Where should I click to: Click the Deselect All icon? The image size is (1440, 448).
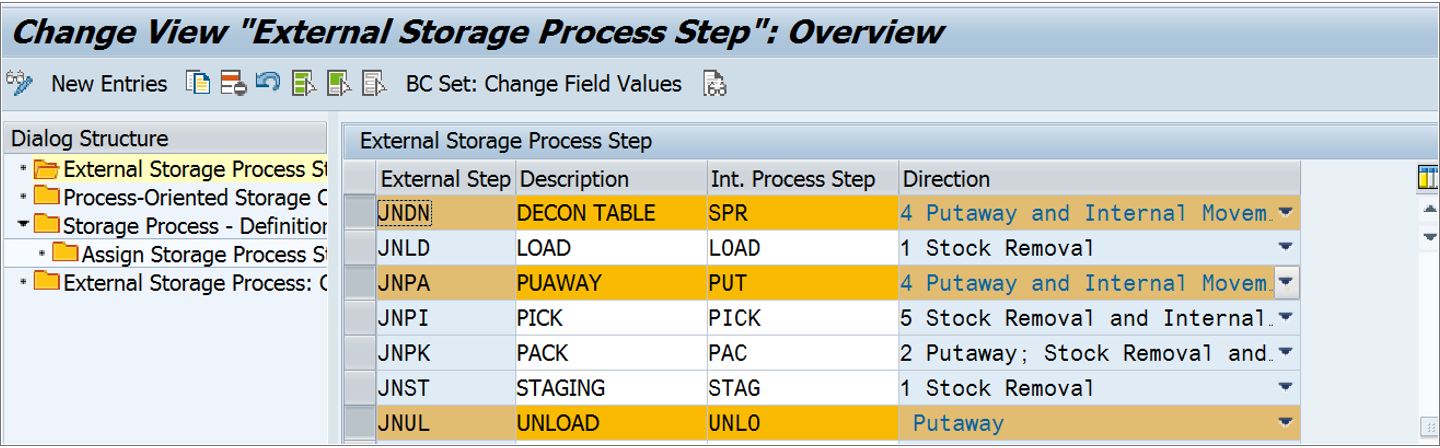point(374,83)
